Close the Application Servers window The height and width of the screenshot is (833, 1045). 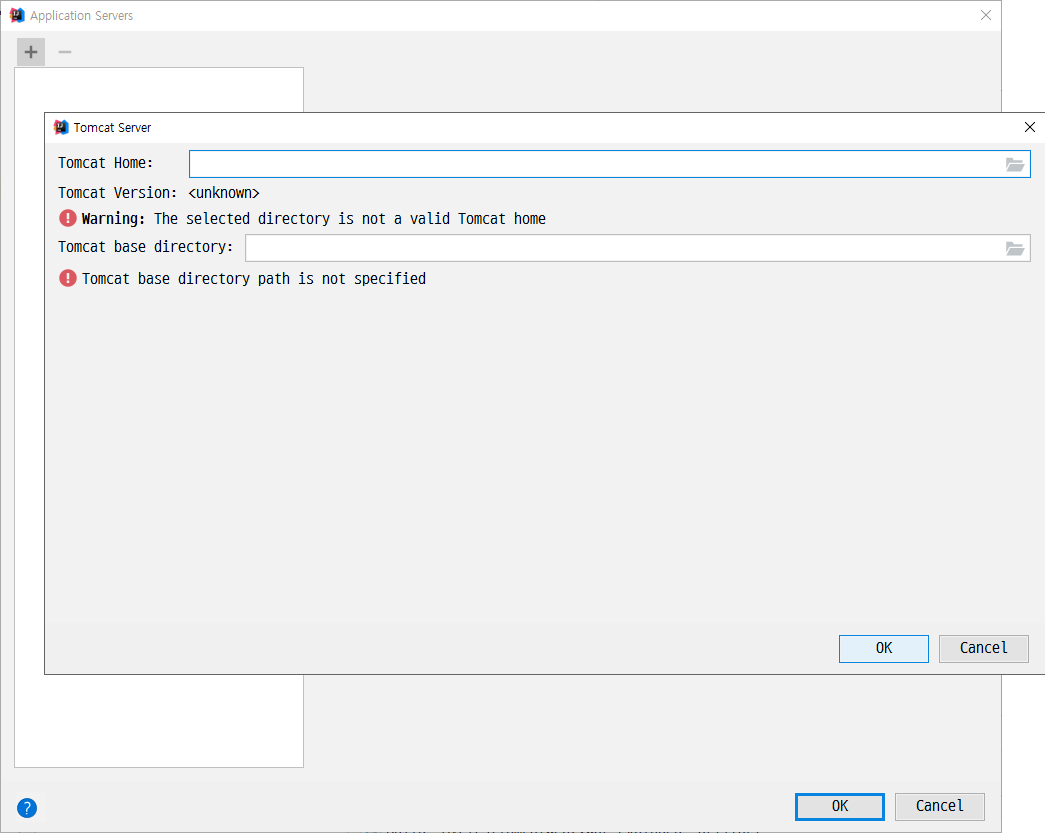[x=986, y=15]
